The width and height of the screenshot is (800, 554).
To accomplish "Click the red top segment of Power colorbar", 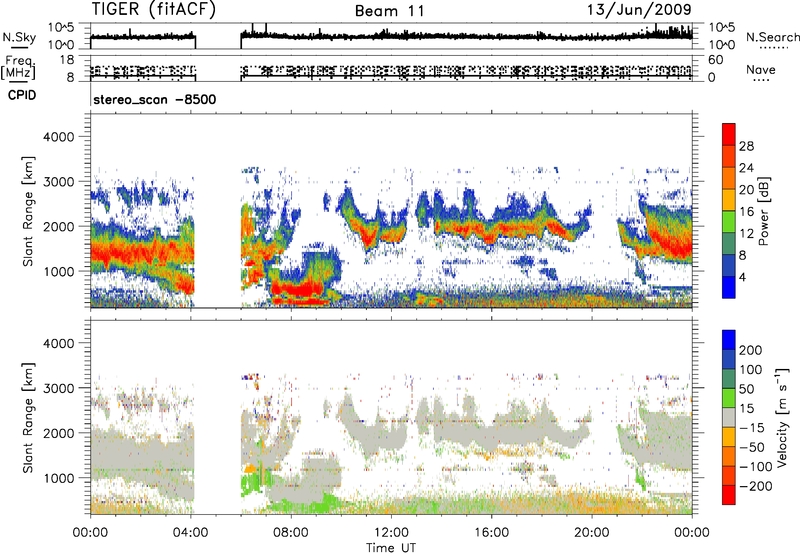I will pyautogui.click(x=729, y=134).
